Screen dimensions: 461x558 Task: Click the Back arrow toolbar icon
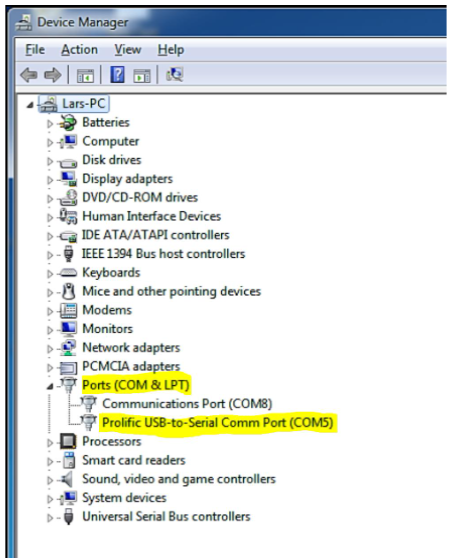coord(29,75)
